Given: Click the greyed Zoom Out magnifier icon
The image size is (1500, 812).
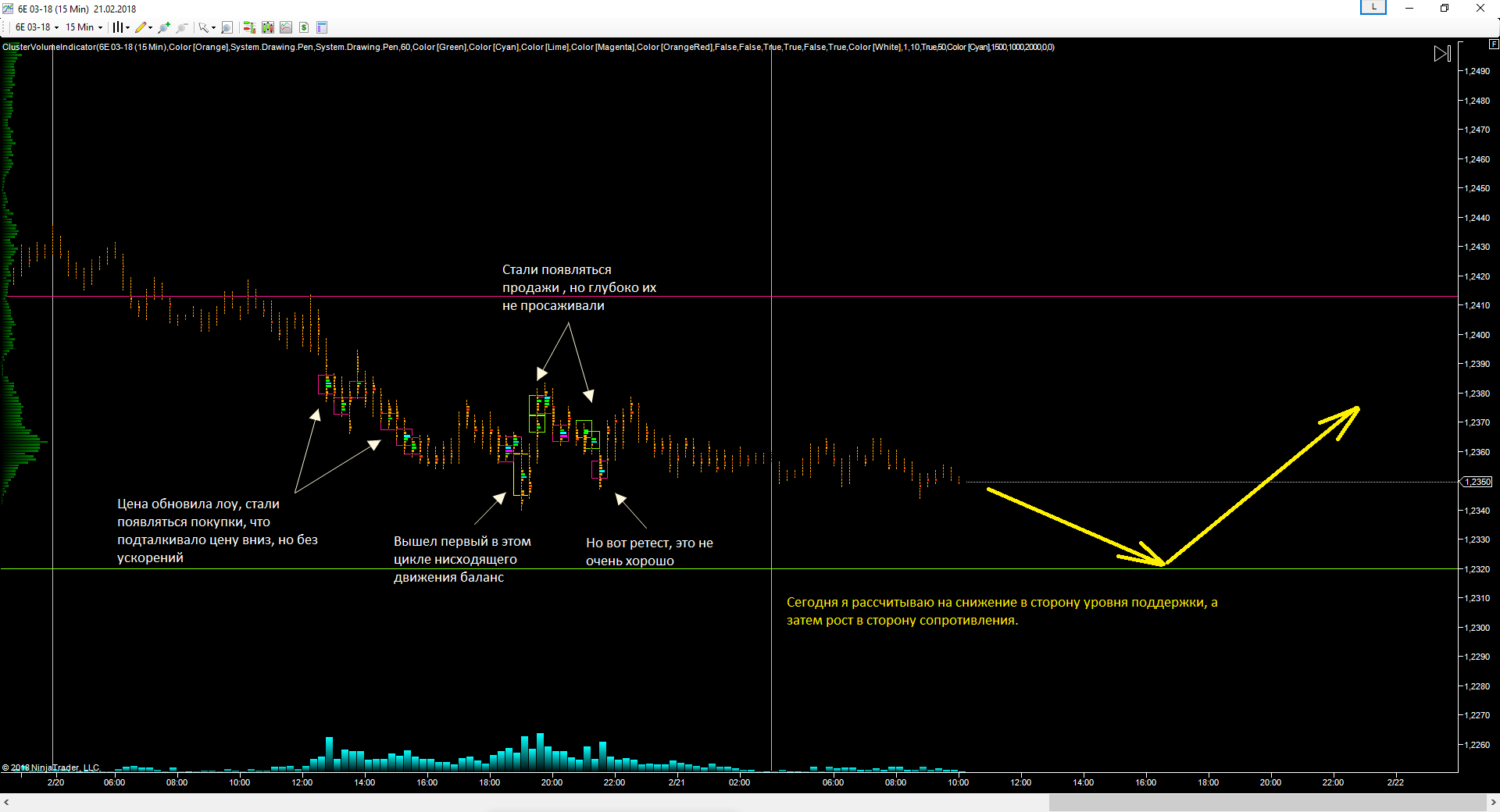Looking at the screenshot, I should pyautogui.click(x=182, y=27).
